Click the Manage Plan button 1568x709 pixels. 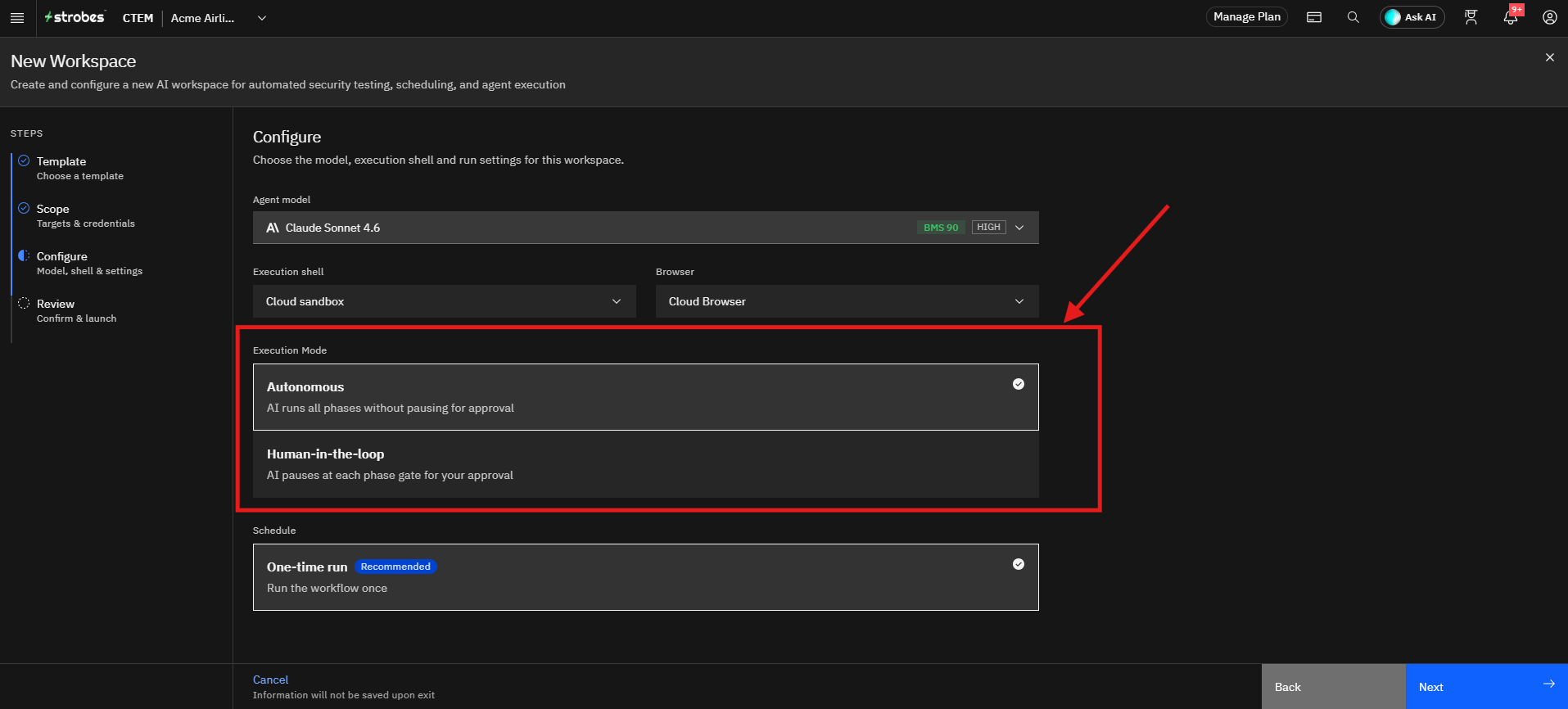pos(1246,17)
